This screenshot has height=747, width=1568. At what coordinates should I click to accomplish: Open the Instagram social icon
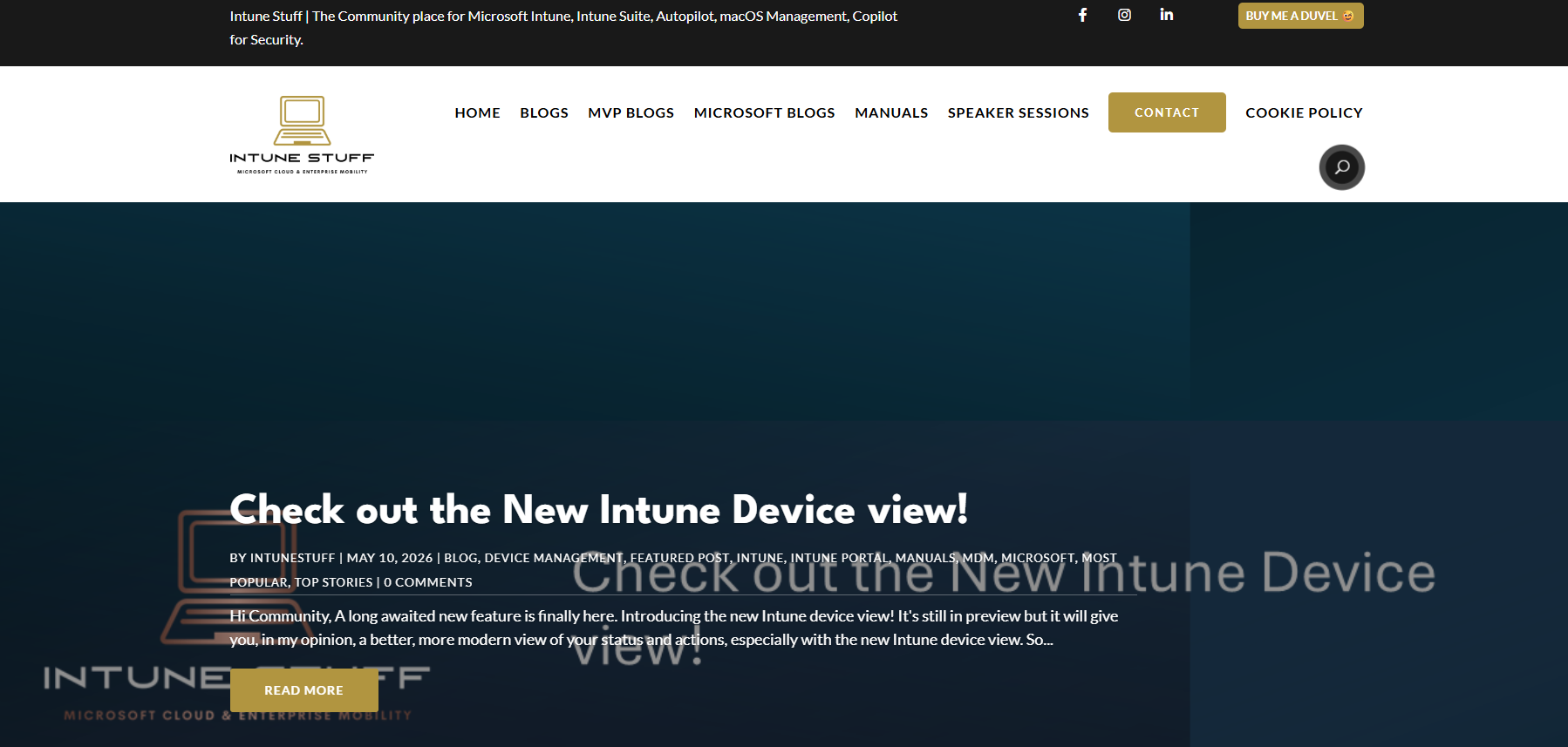(x=1124, y=15)
